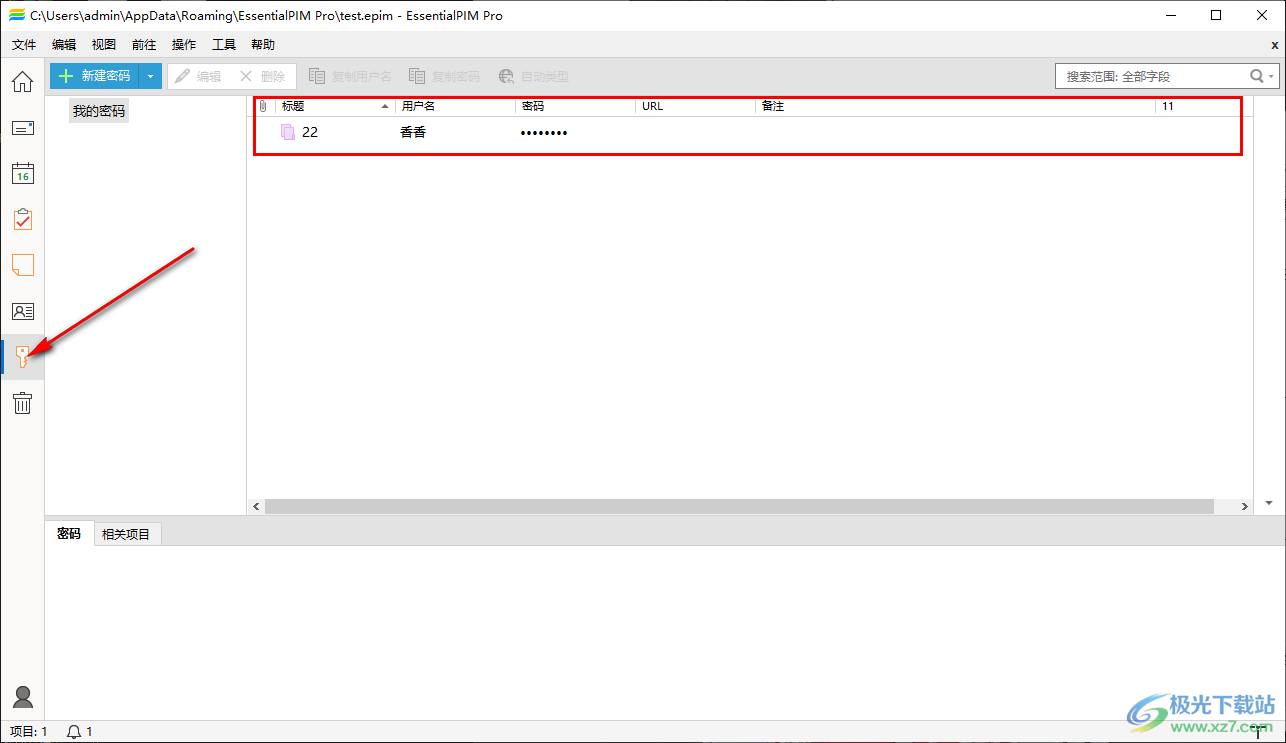Open the 帮助 menu
This screenshot has height=743, width=1286.
263,45
